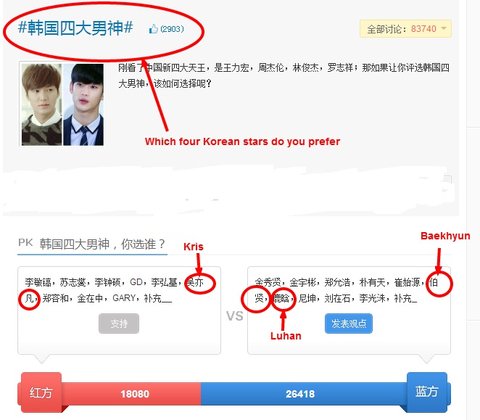480x420 pixels.
Task: Click the grey 支持 support button
Action: [119, 323]
